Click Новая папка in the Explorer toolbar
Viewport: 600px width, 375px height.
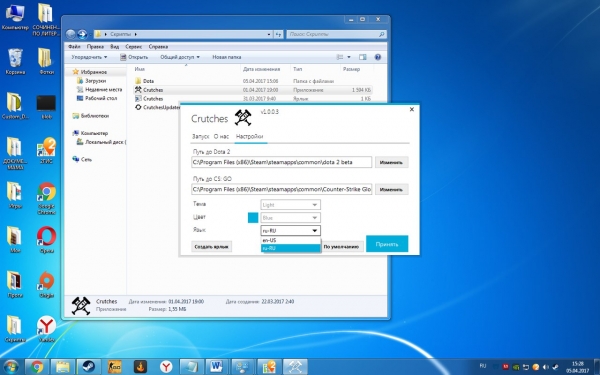click(227, 57)
